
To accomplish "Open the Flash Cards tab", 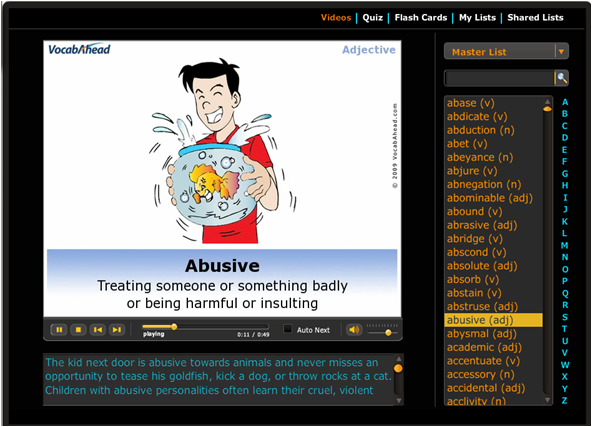I will [x=421, y=18].
